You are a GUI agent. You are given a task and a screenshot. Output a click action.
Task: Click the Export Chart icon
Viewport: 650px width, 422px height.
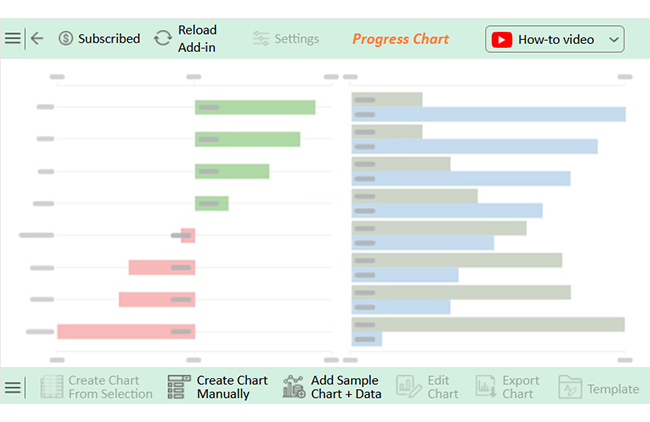point(486,387)
